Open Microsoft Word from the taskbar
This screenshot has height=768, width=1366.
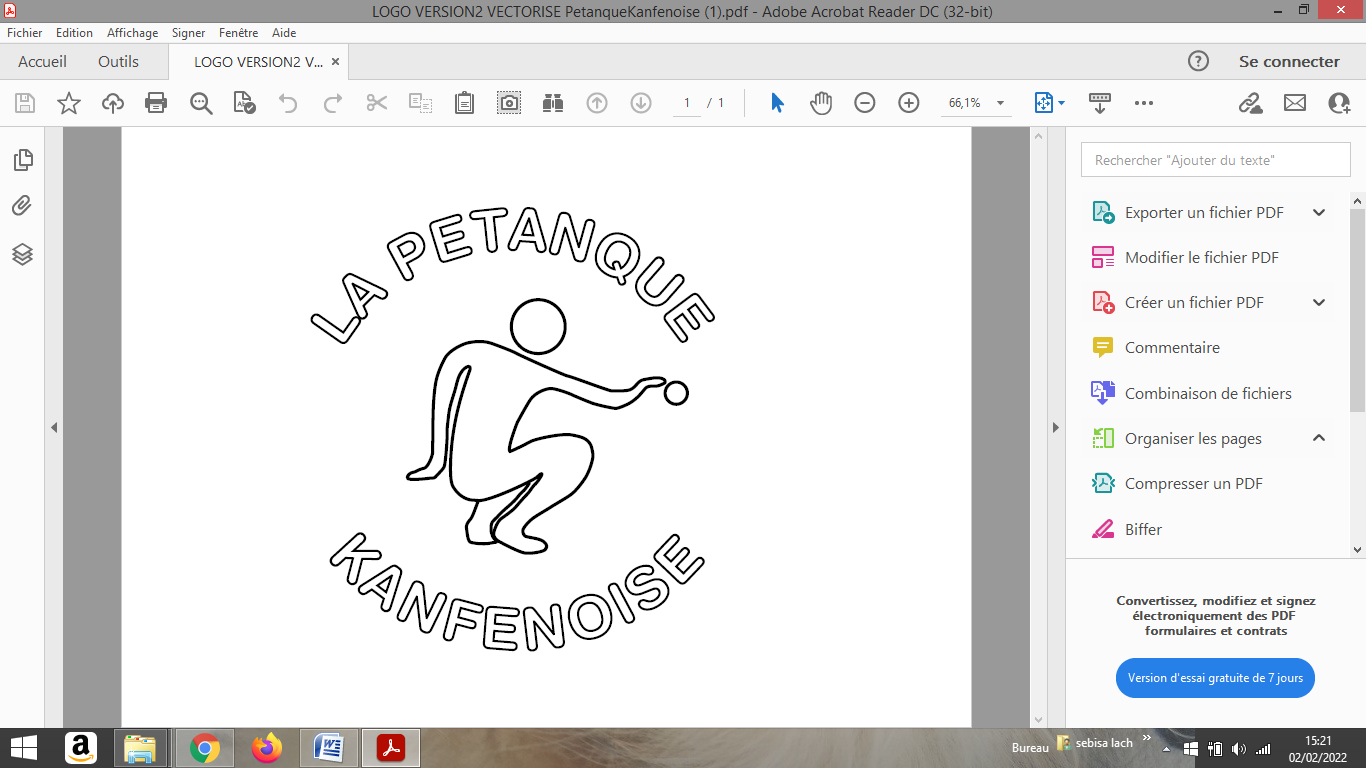pos(329,747)
